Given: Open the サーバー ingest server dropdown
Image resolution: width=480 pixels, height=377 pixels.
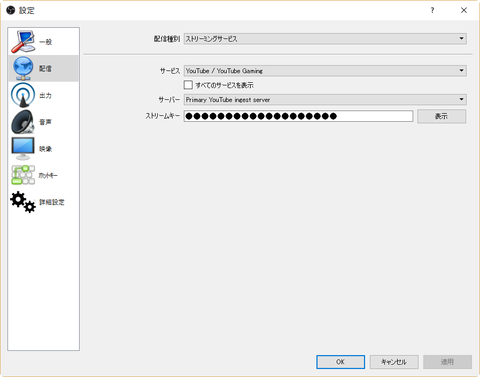Looking at the screenshot, I should (325, 99).
